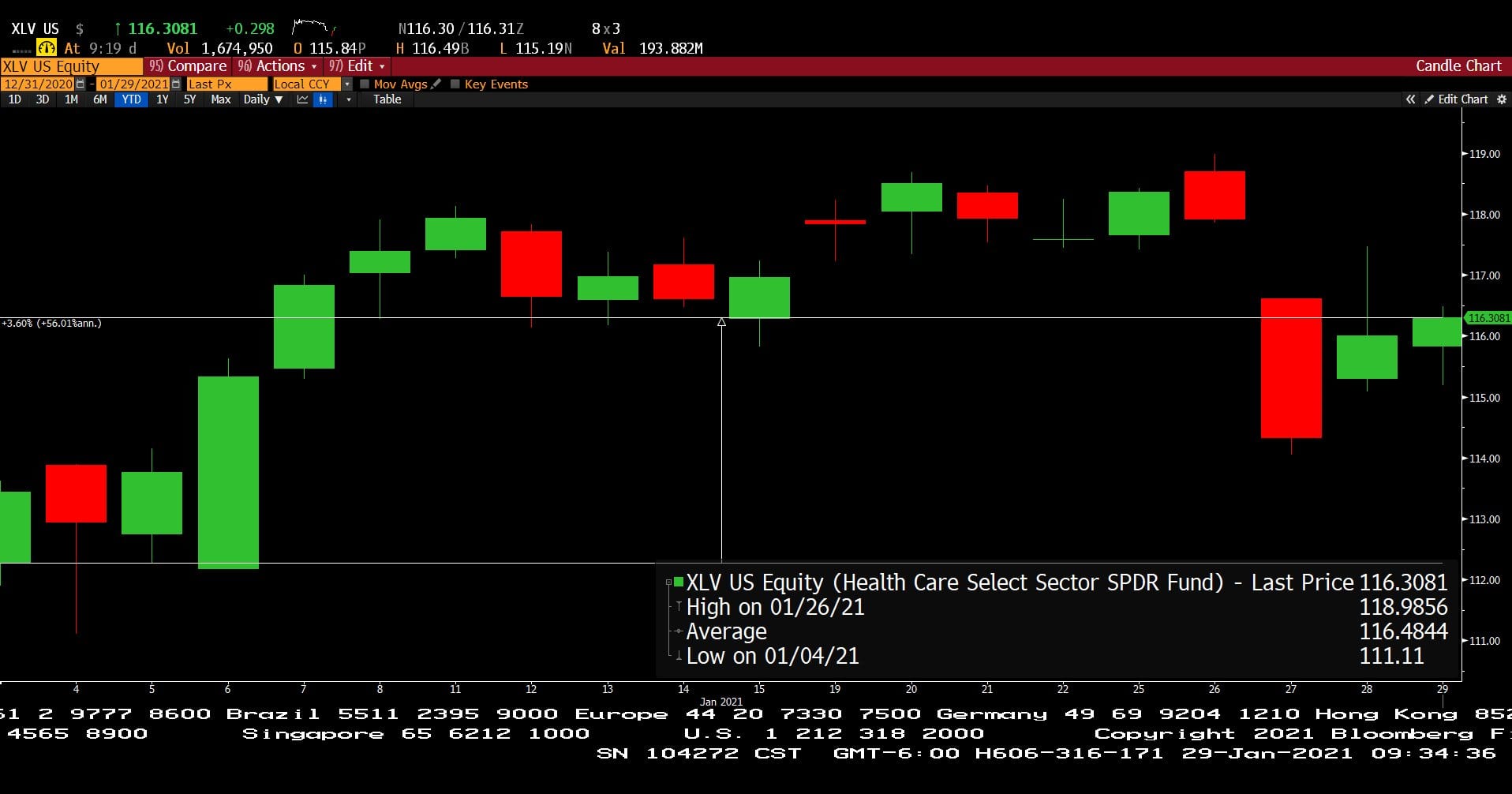
Task: Select the Max time range tab
Action: tap(221, 99)
